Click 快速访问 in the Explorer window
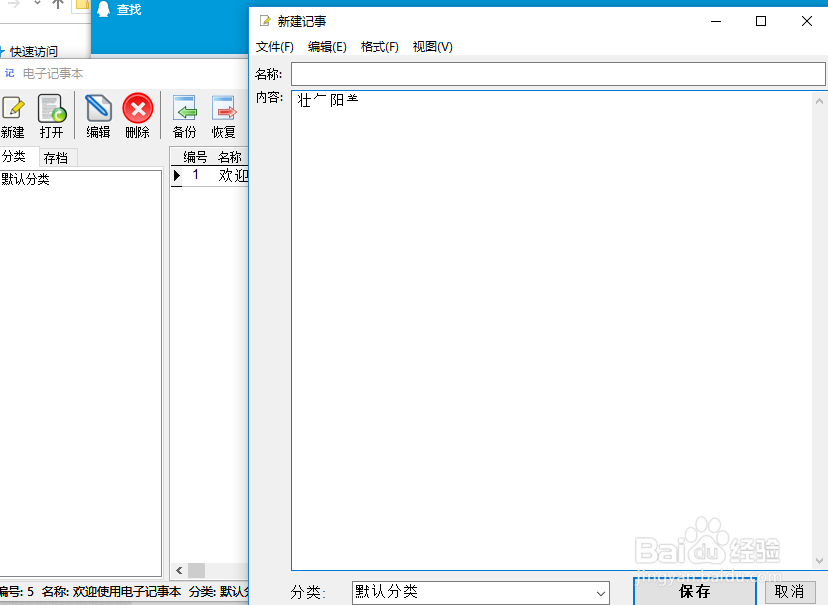828x605 pixels. pyautogui.click(x=34, y=52)
